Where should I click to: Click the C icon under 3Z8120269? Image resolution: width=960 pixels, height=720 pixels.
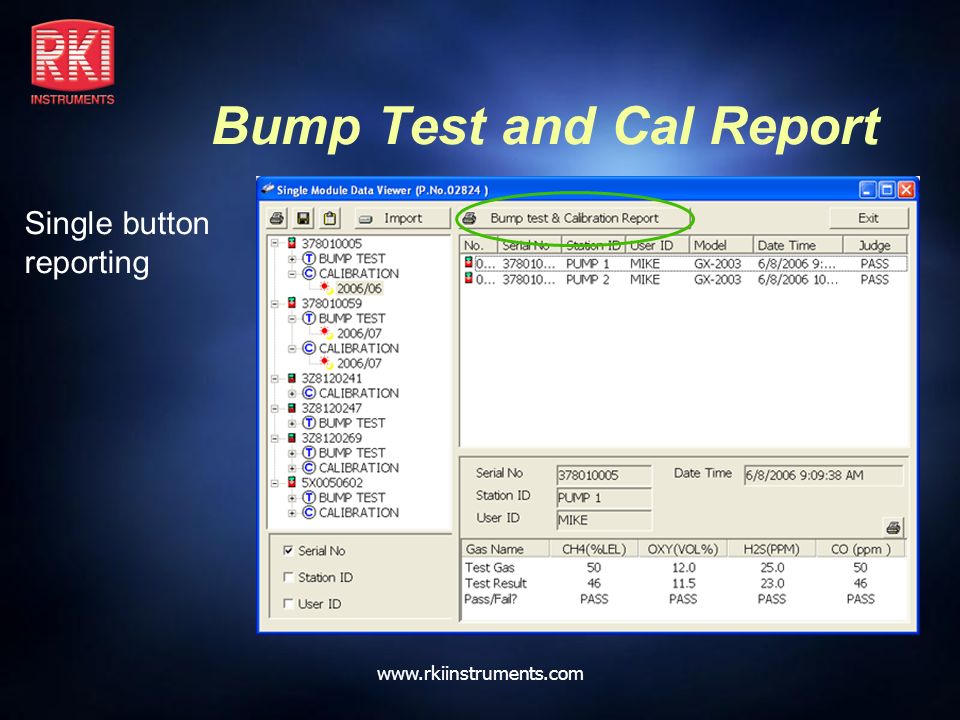(x=309, y=468)
